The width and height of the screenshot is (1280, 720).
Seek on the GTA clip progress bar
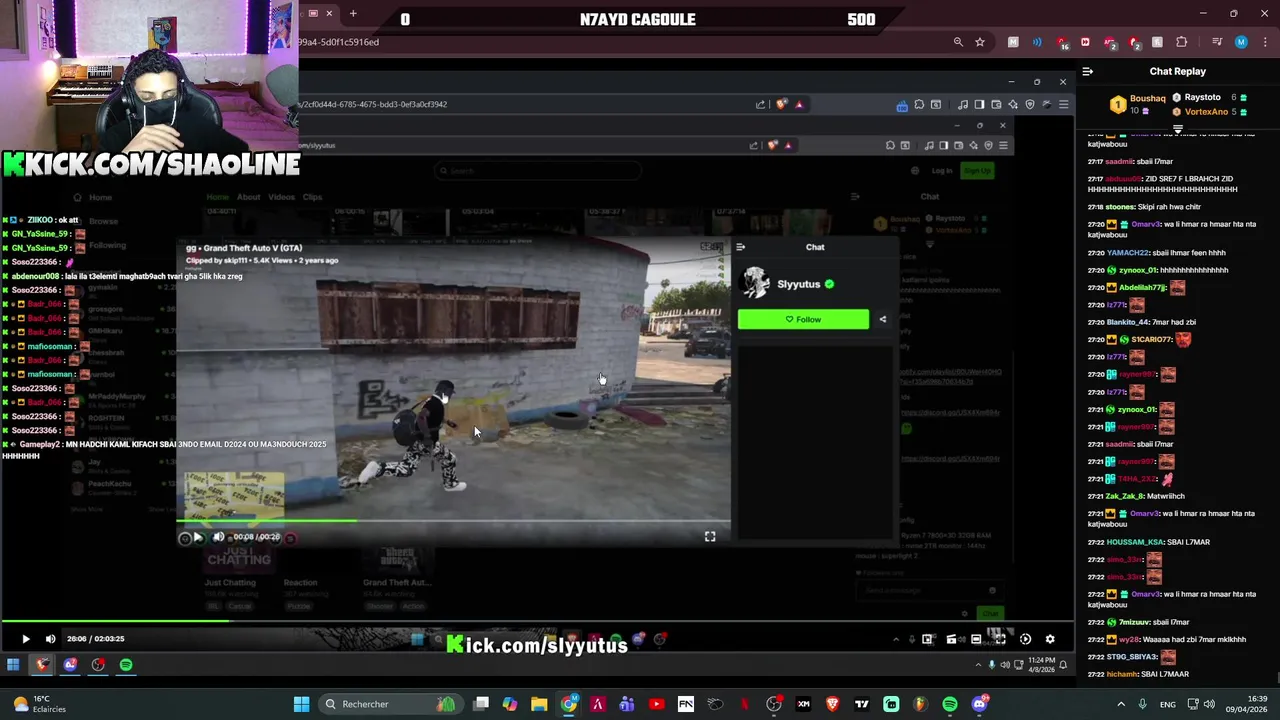[455, 521]
